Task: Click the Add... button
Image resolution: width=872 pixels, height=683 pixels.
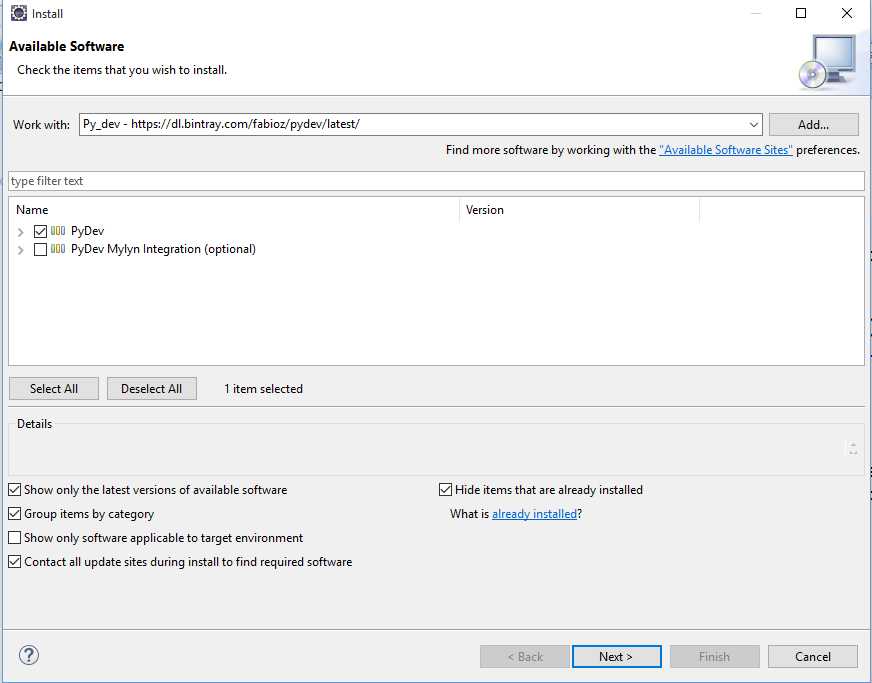Action: coord(814,125)
